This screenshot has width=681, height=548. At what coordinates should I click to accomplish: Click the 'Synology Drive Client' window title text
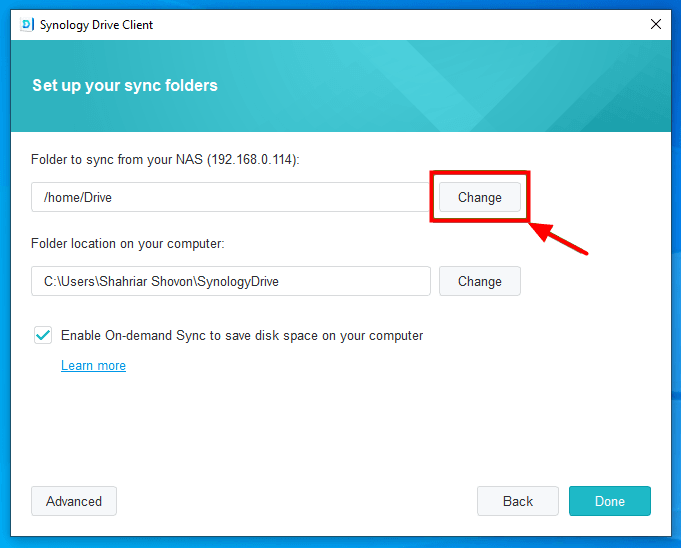[98, 24]
